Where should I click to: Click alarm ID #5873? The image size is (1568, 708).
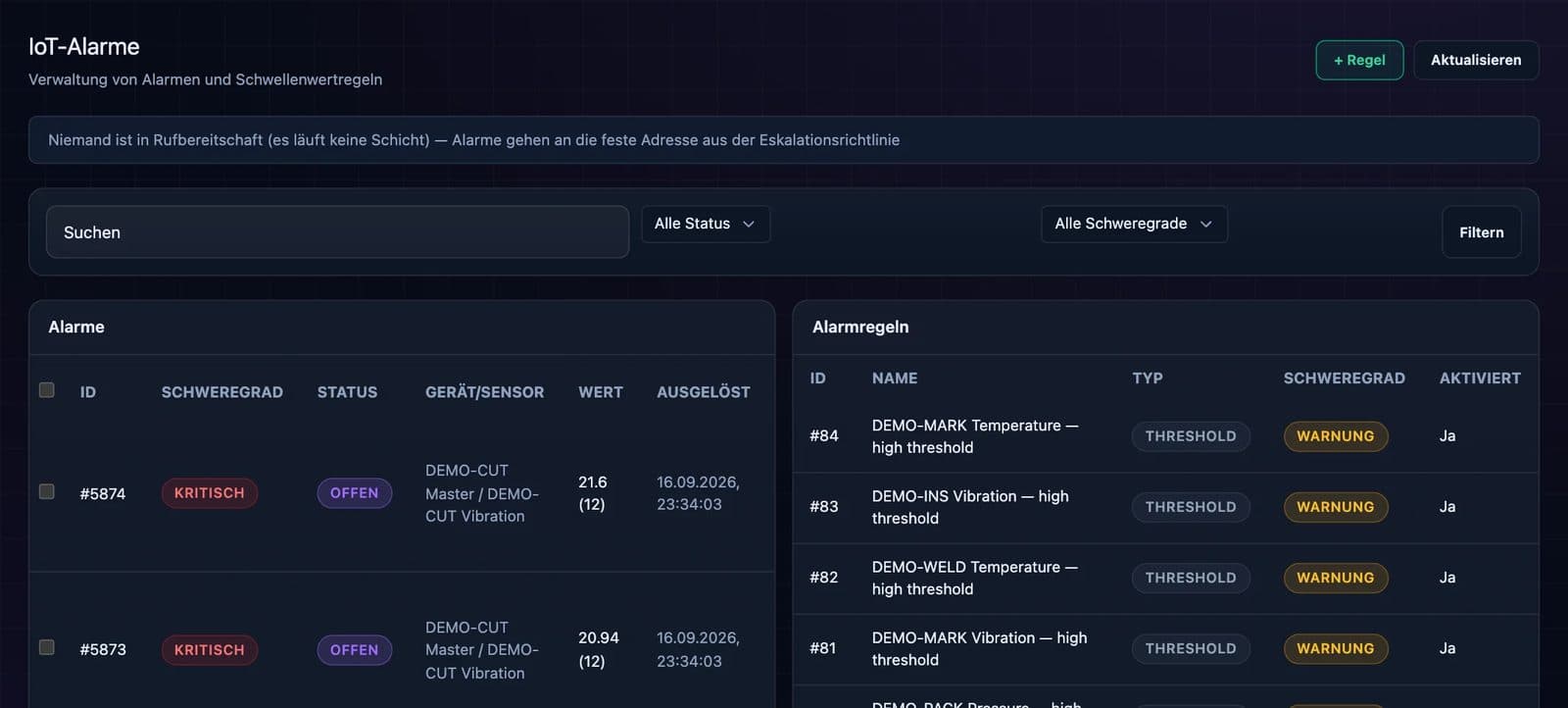[103, 649]
